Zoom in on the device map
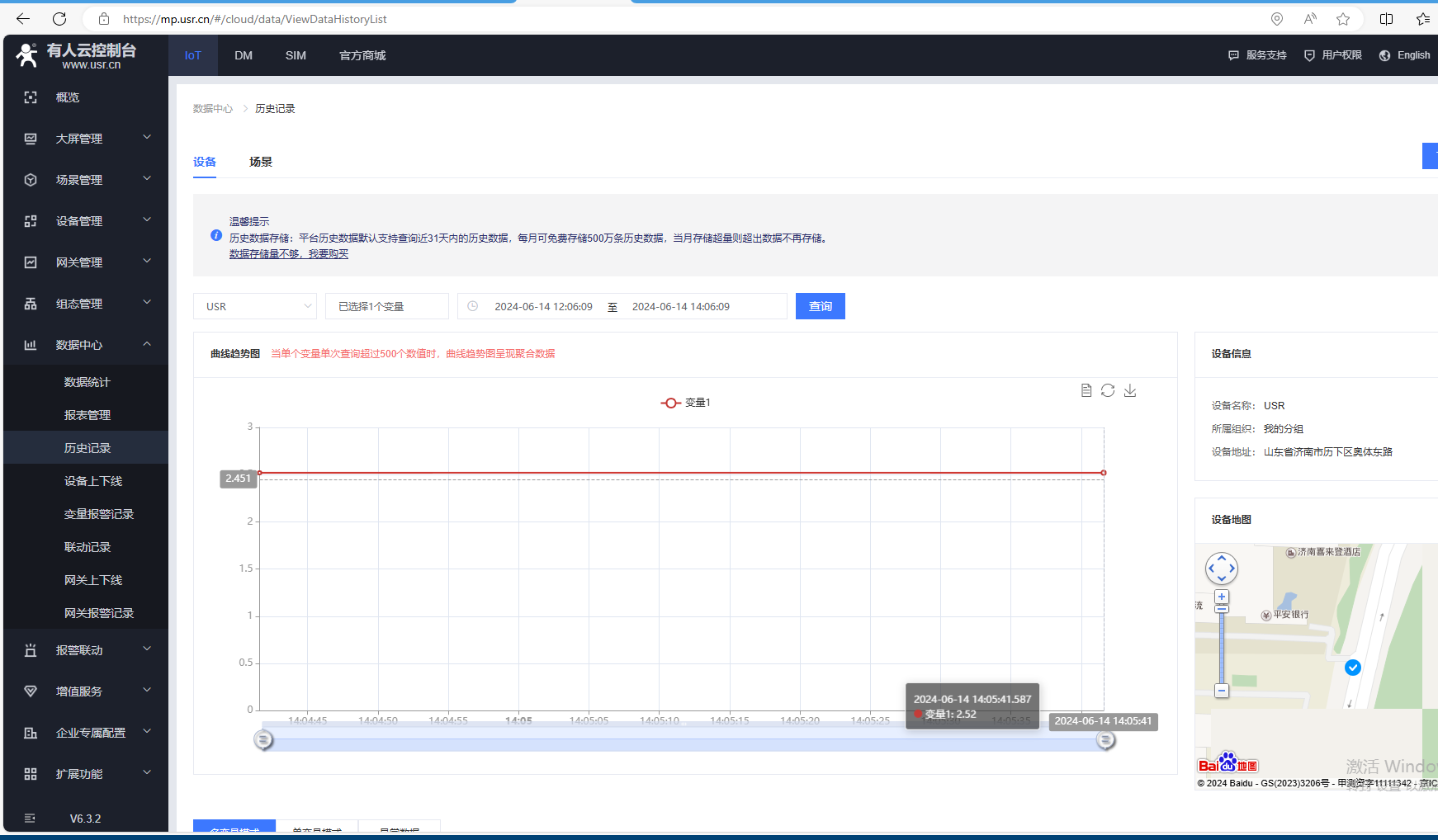Image resolution: width=1438 pixels, height=840 pixels. click(1222, 597)
